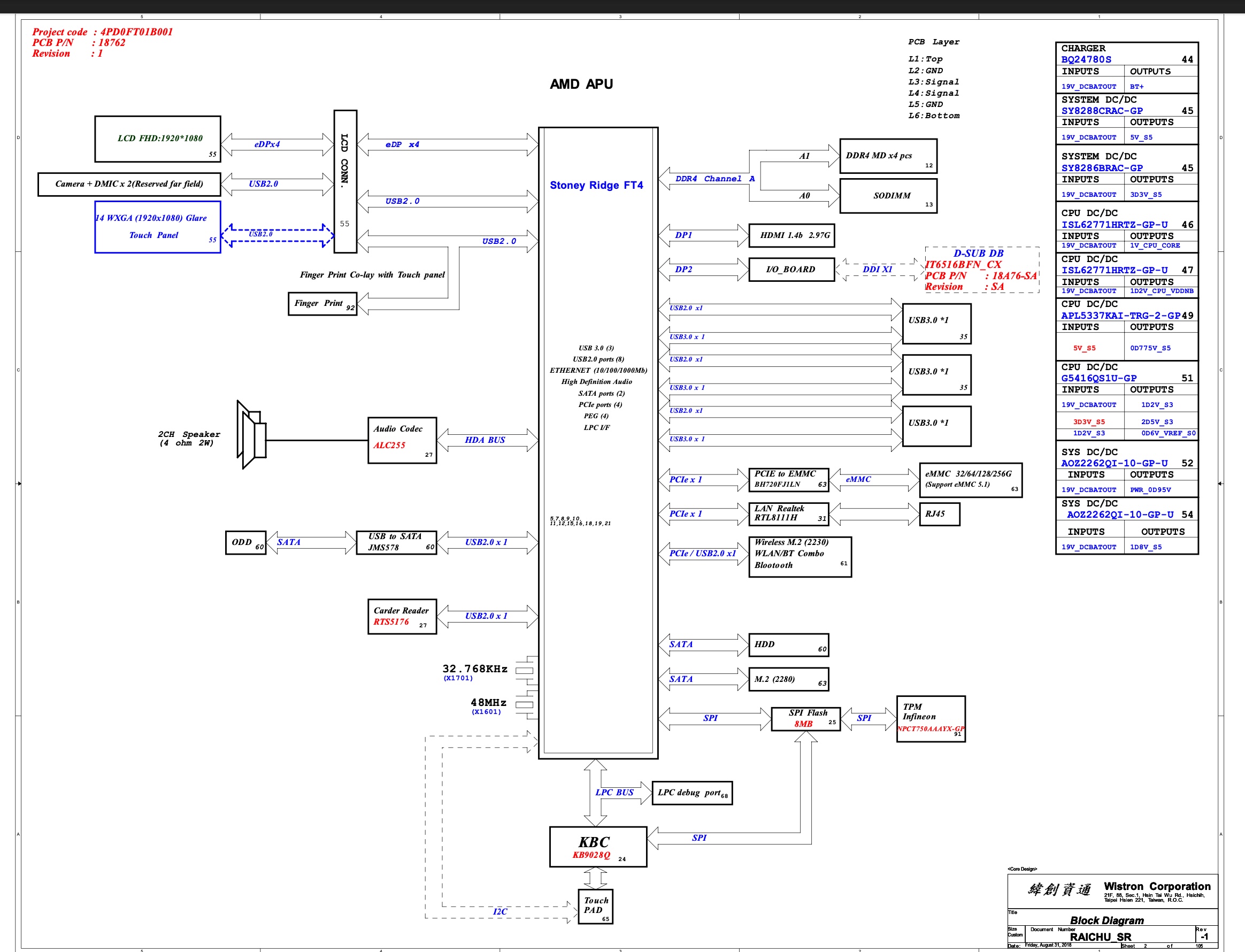Click the USB to SATA JMS578 block
The width and height of the screenshot is (1245, 952).
(x=396, y=543)
